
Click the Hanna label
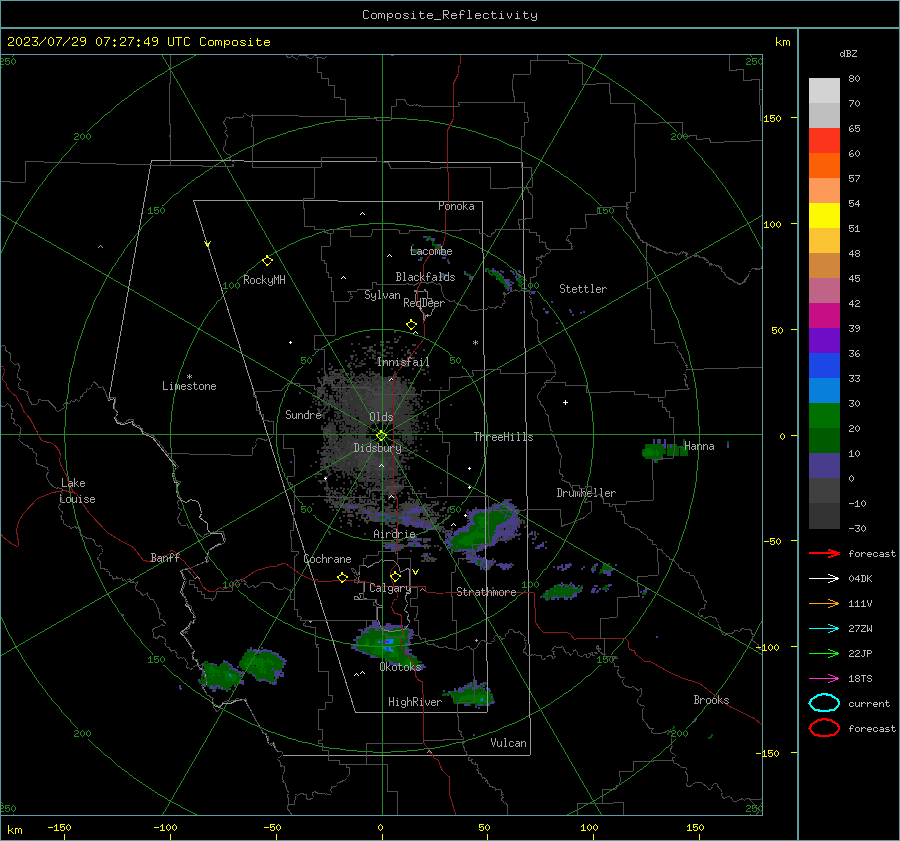(699, 446)
